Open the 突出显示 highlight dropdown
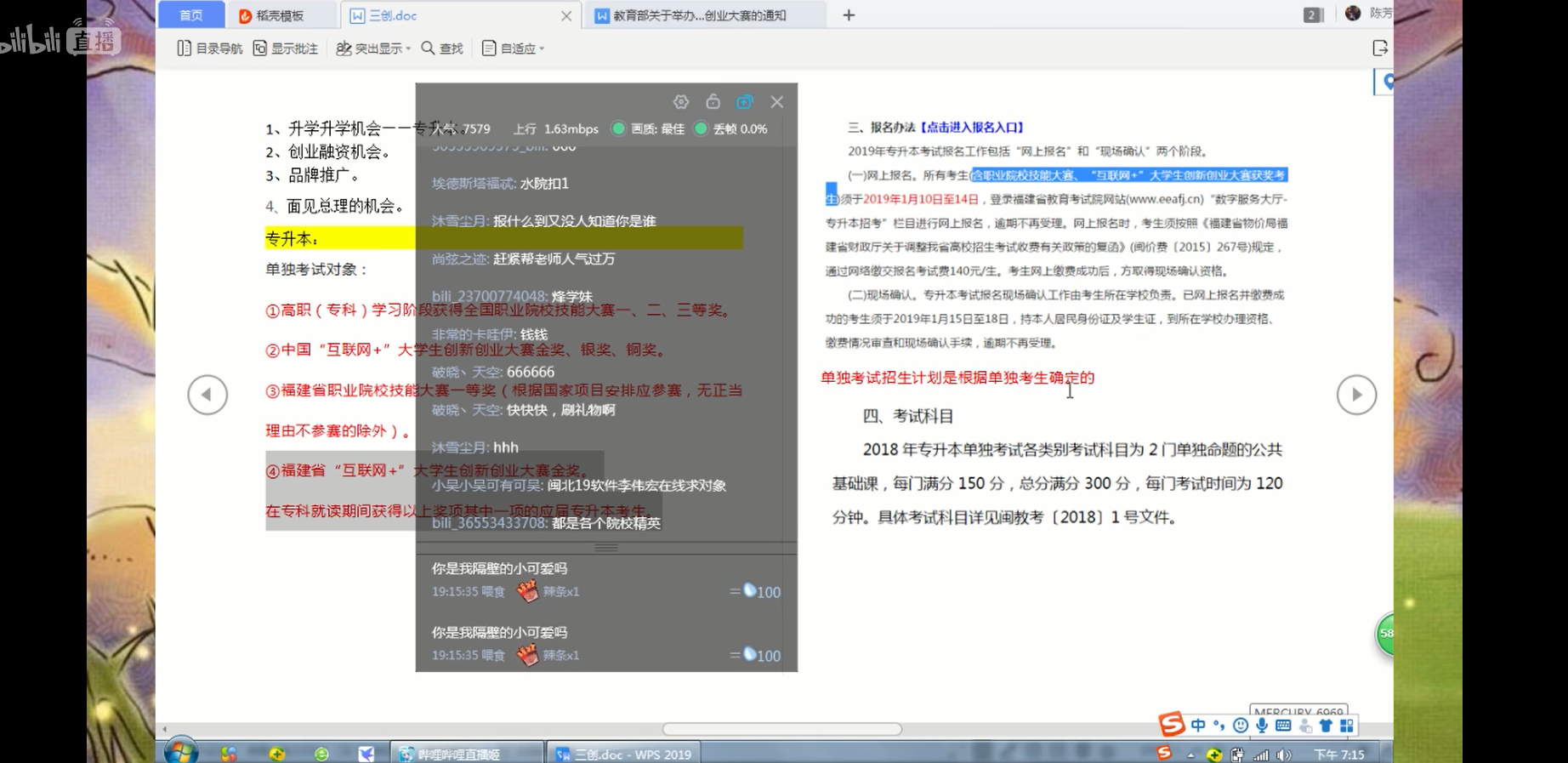1568x763 pixels. click(373, 48)
